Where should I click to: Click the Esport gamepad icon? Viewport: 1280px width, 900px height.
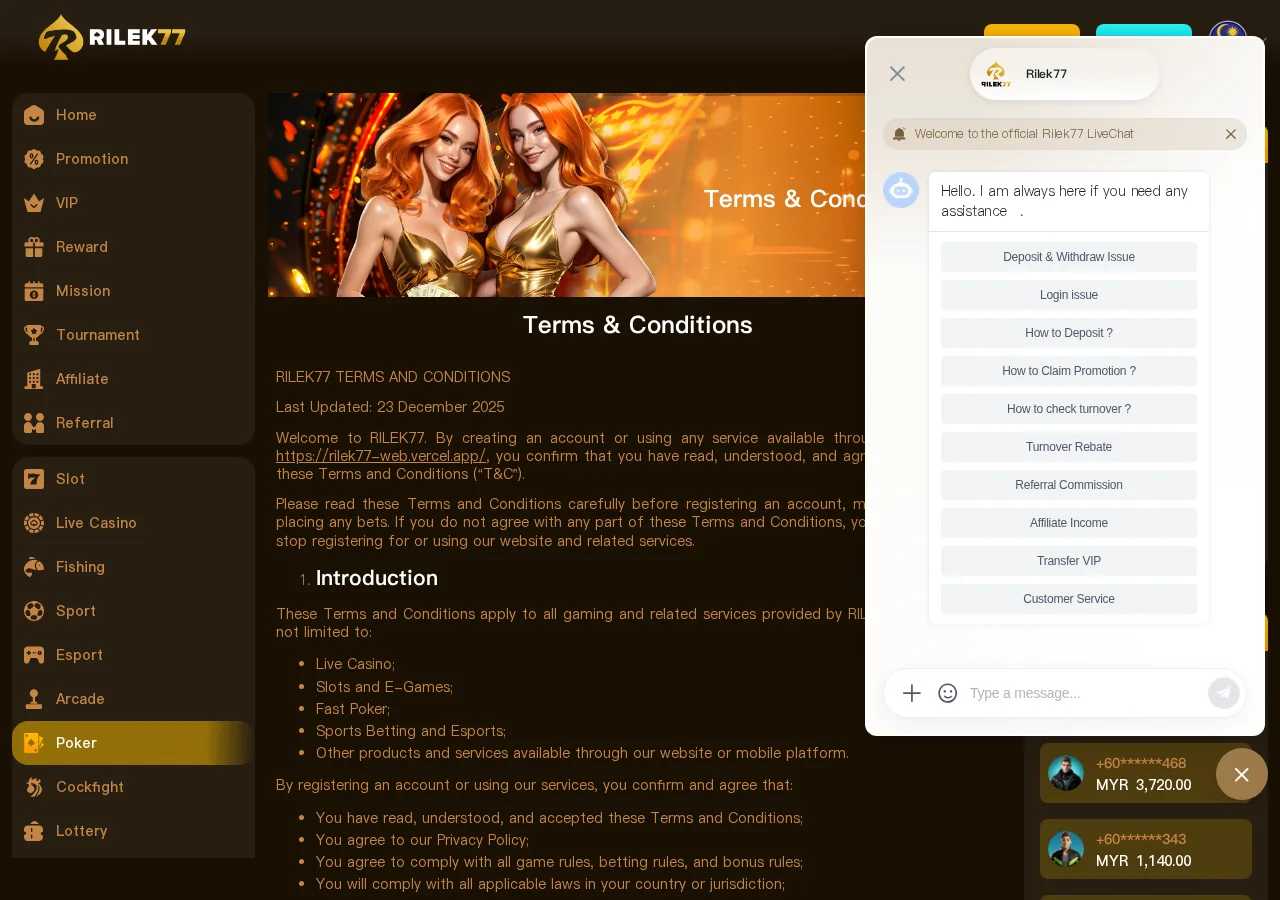34,655
